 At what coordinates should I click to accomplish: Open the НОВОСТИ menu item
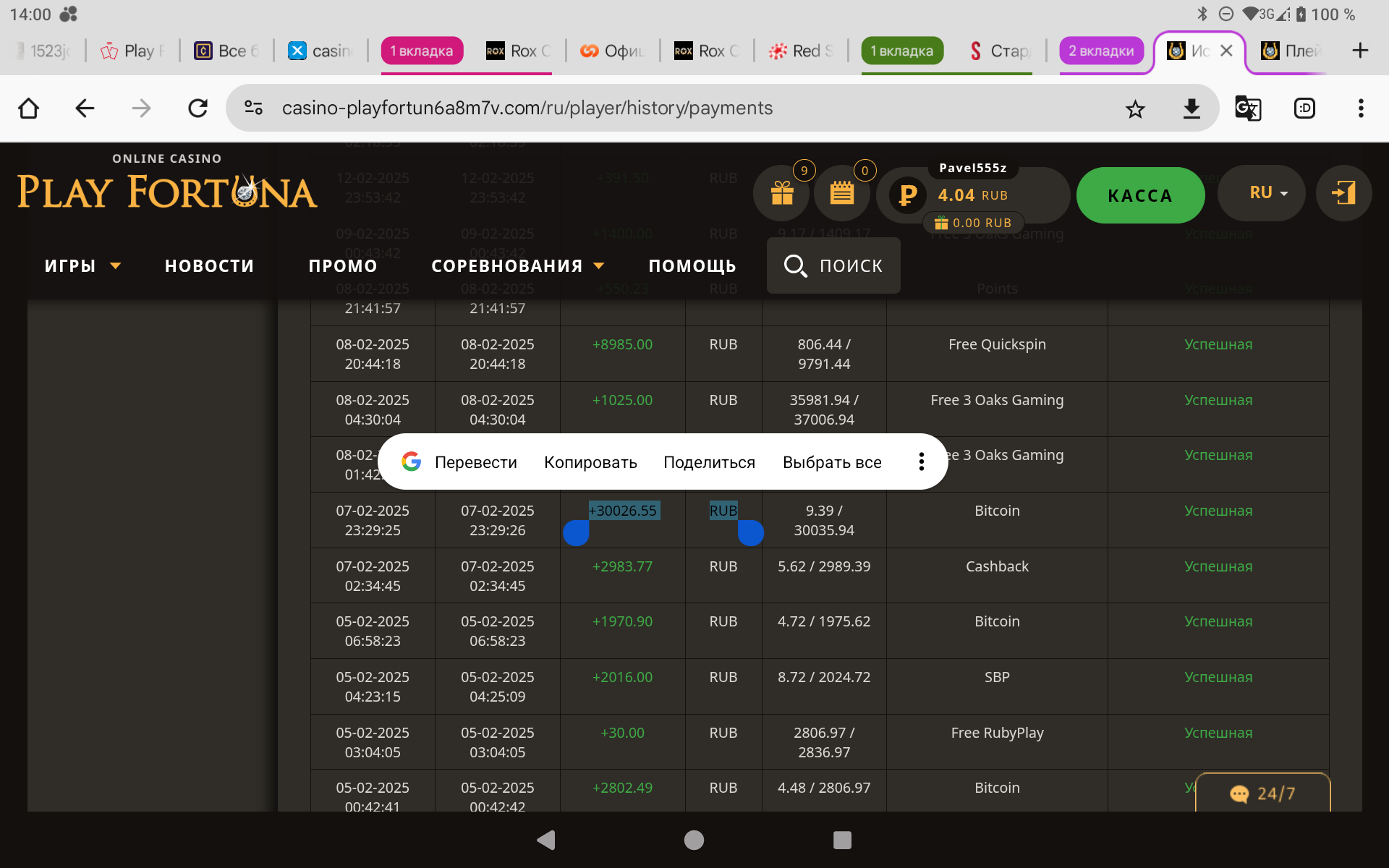[209, 266]
